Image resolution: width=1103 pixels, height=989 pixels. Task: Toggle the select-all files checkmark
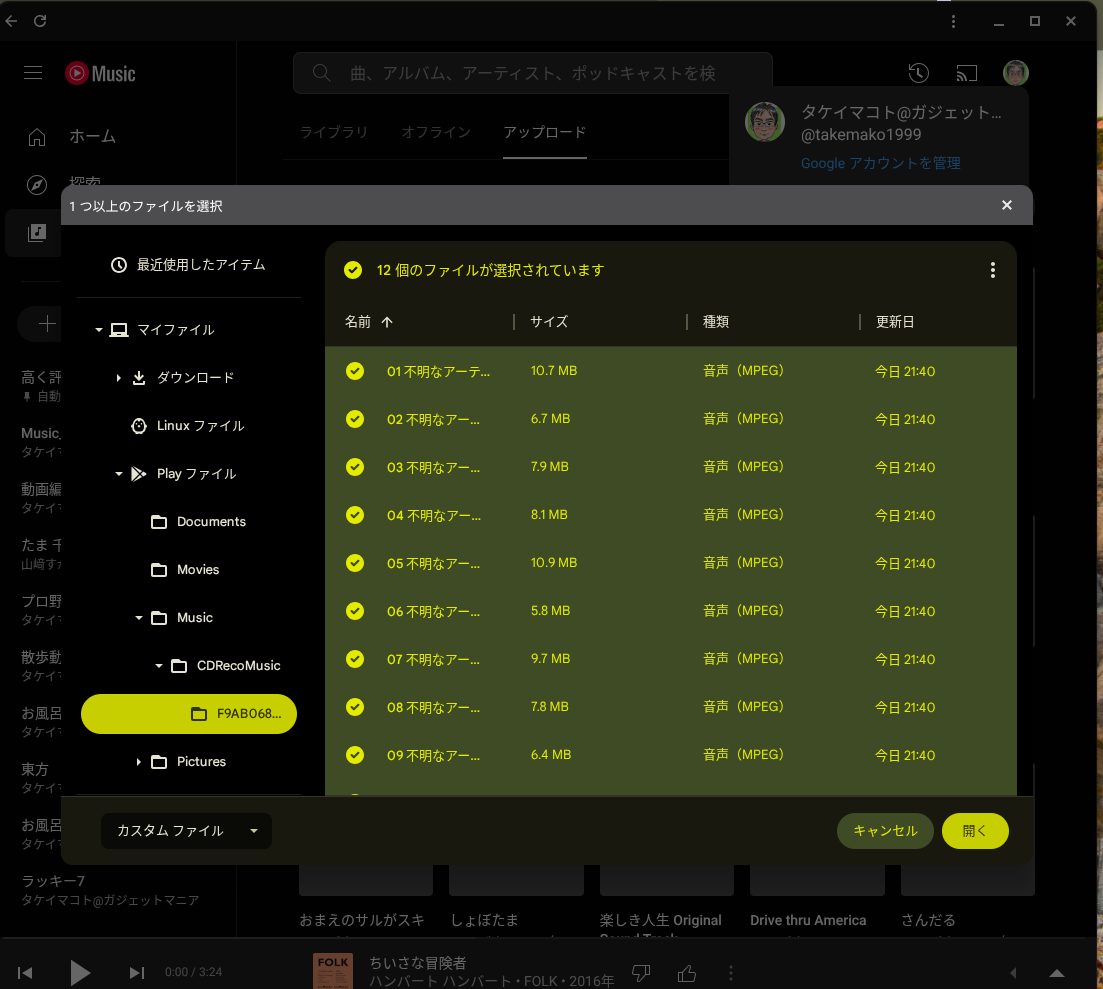point(352,270)
